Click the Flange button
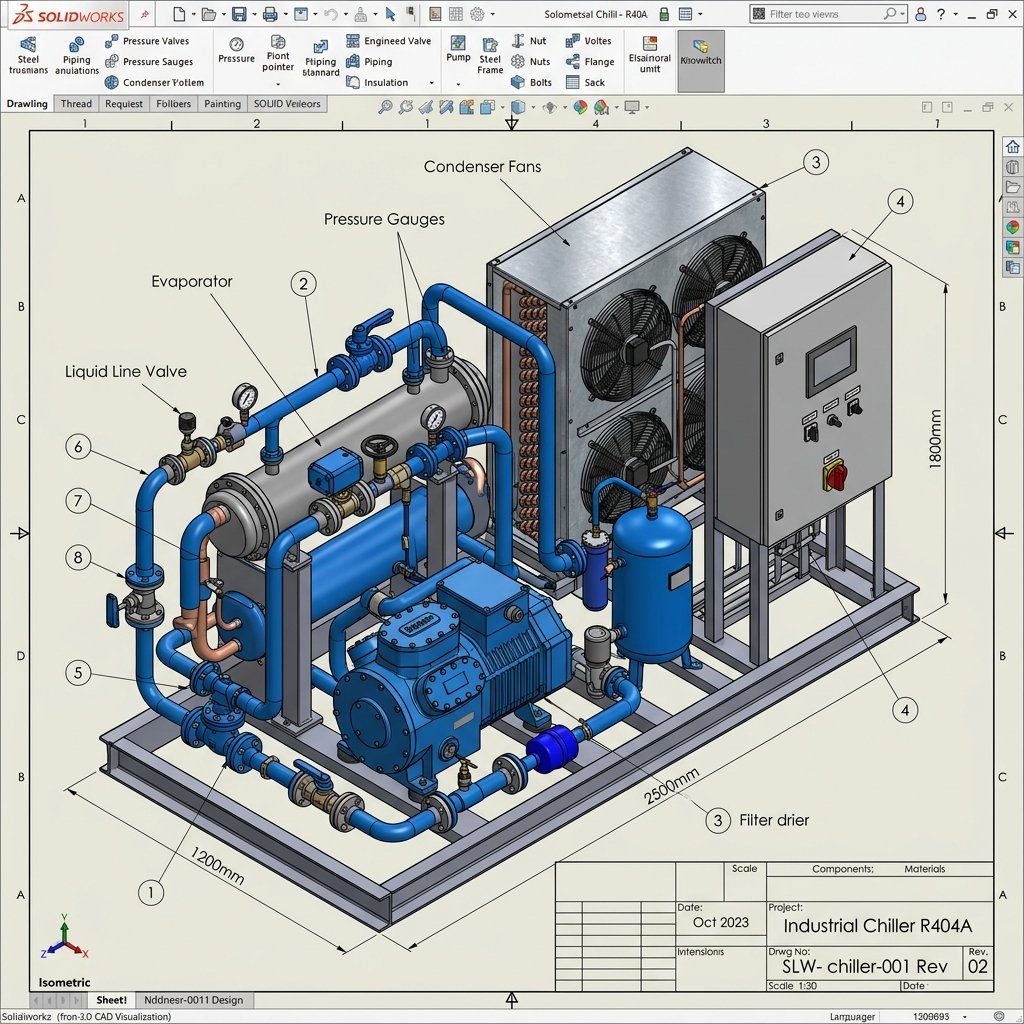 [x=590, y=62]
